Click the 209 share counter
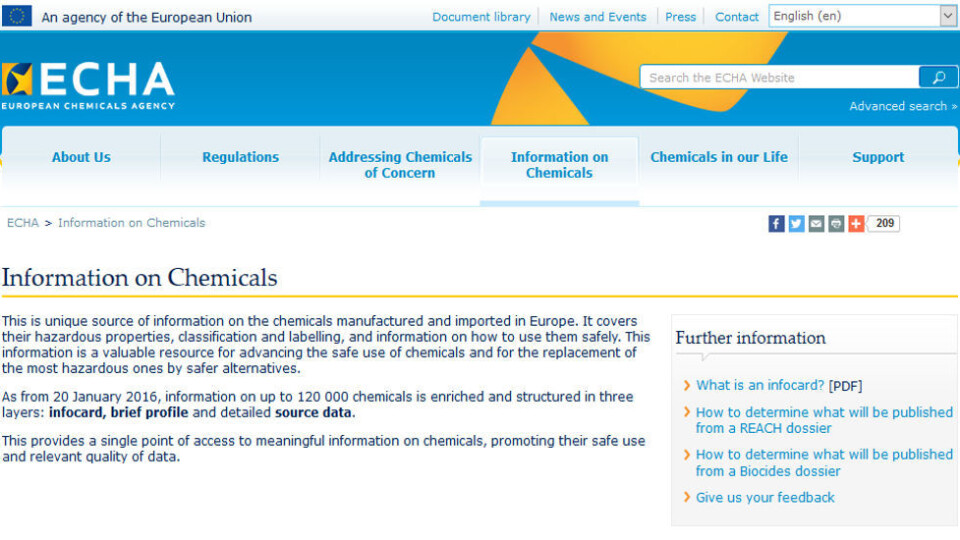 (884, 223)
